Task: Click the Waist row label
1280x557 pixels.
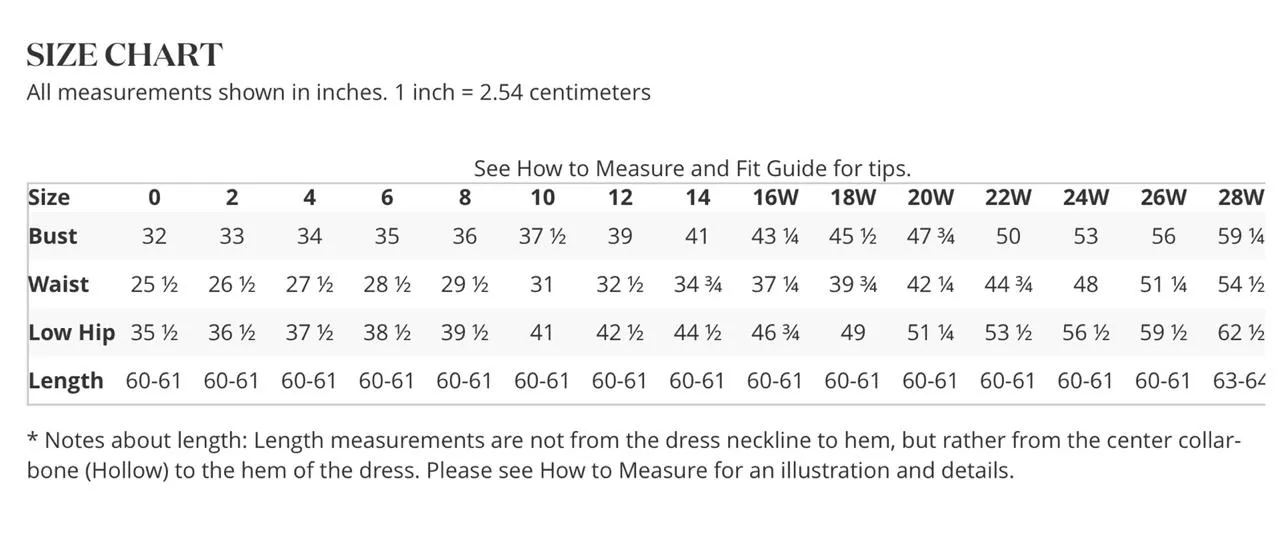Action: 59,284
